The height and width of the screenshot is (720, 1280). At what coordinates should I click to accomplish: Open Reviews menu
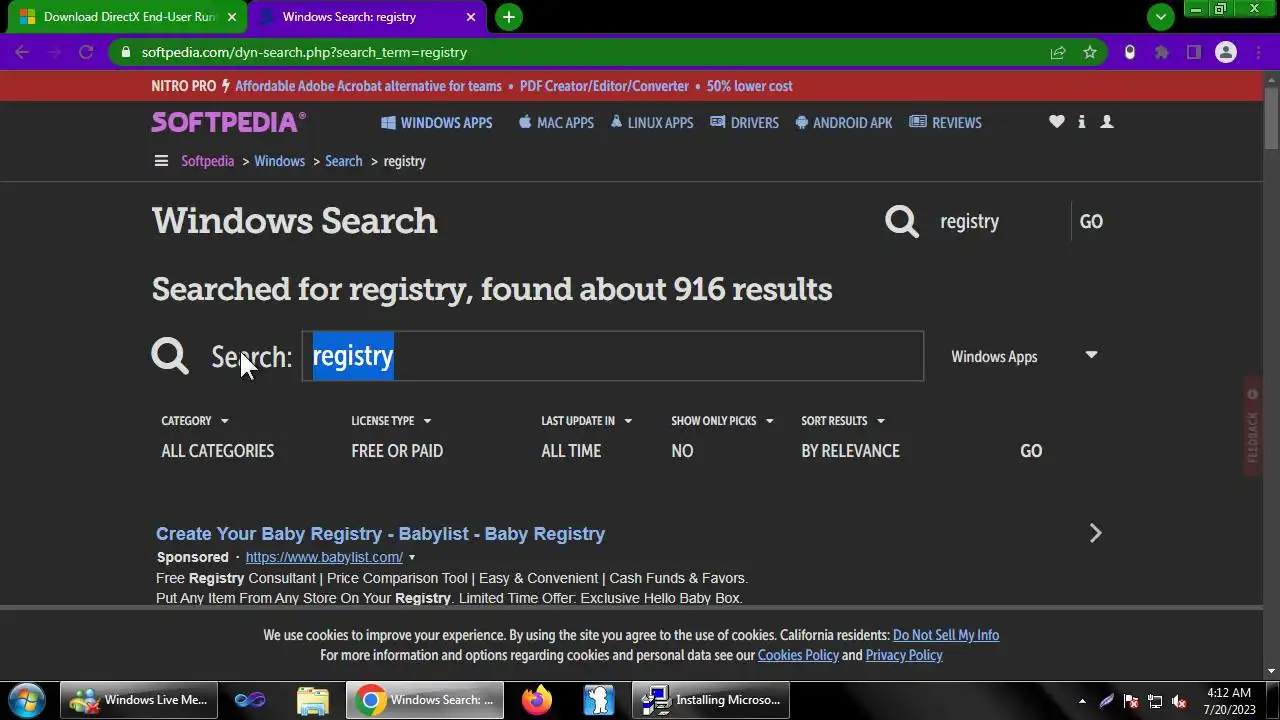pos(946,123)
